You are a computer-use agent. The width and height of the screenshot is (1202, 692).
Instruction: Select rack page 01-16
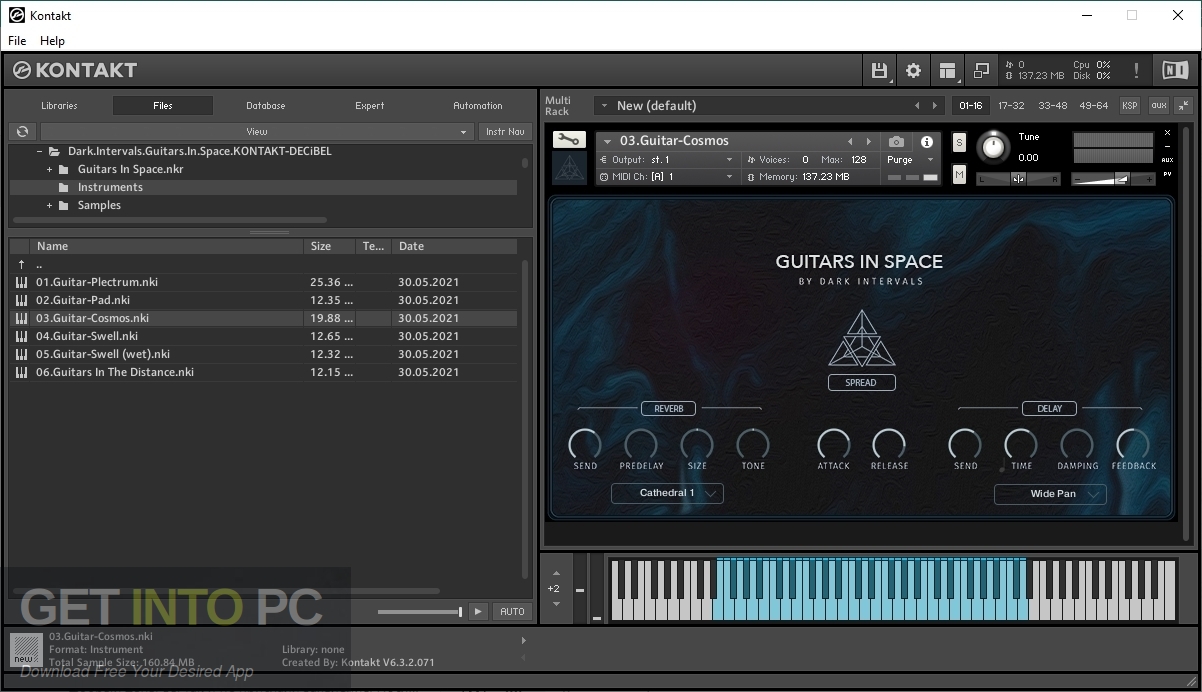click(970, 105)
